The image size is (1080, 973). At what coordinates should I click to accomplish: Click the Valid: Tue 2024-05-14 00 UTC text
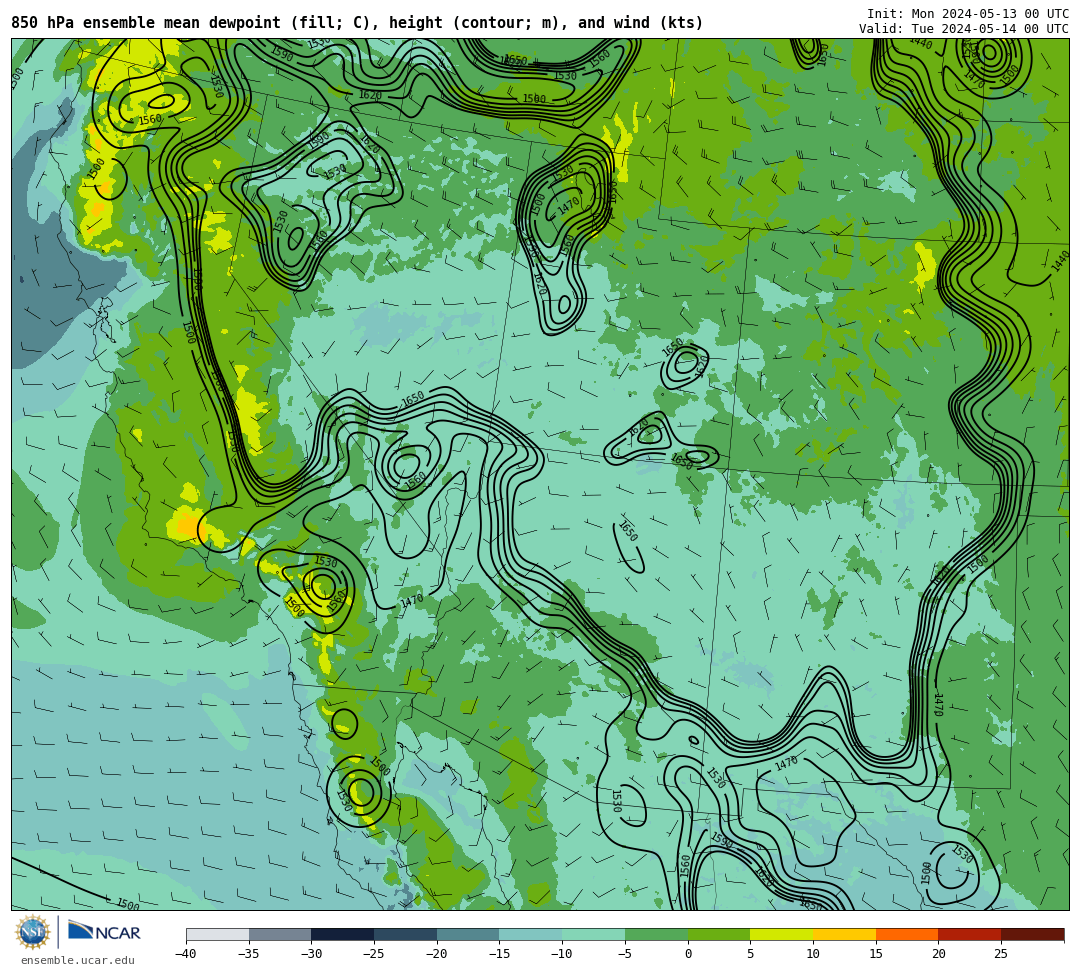pyautogui.click(x=964, y=28)
